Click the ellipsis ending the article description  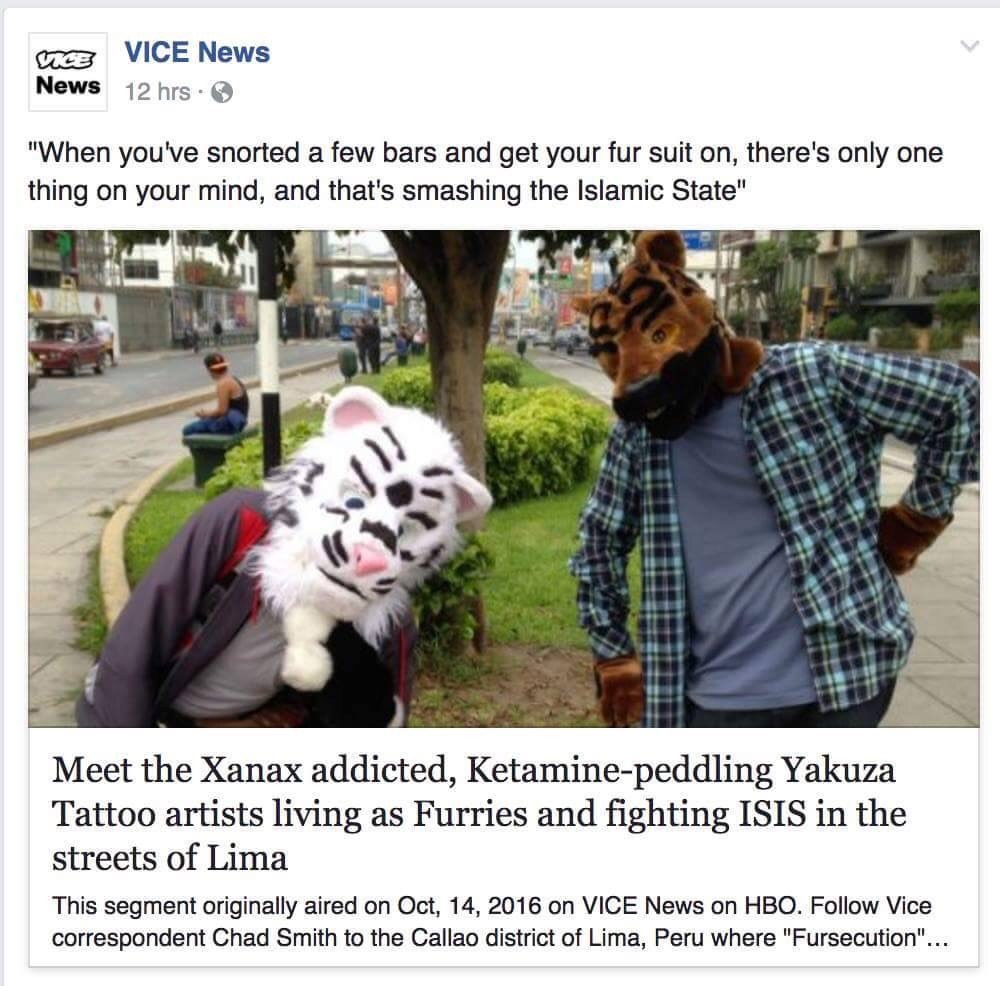point(936,939)
